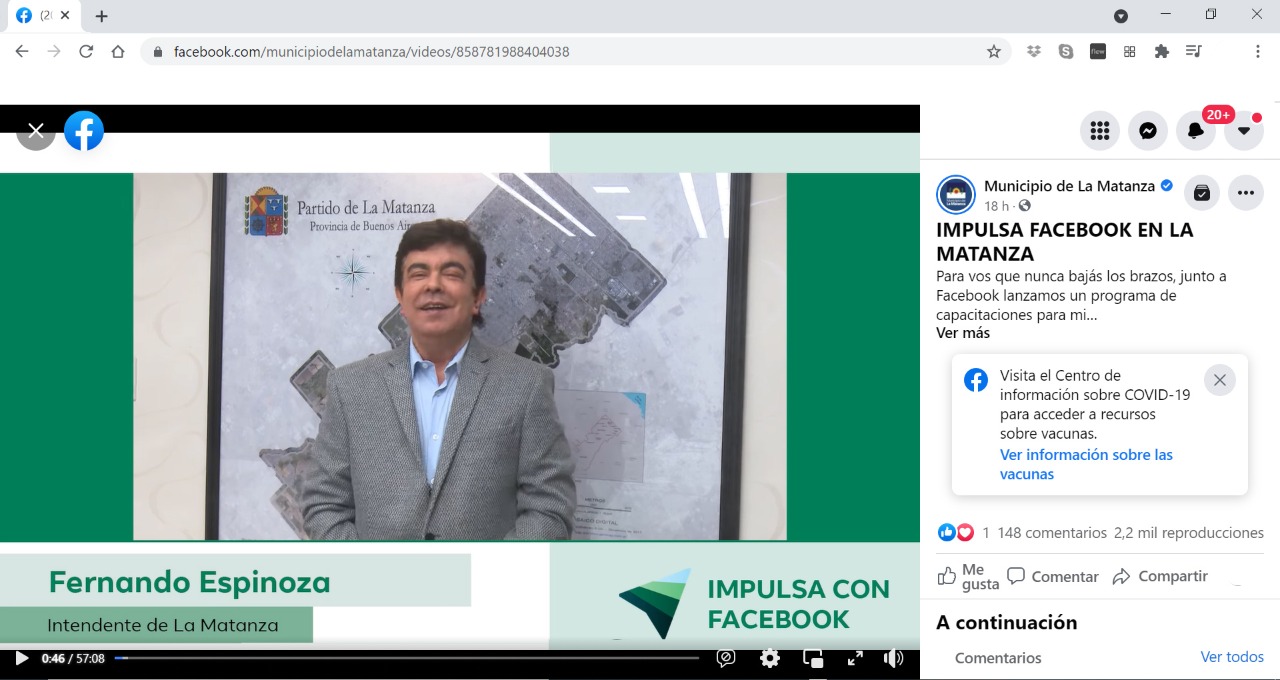The width and height of the screenshot is (1280, 680).
Task: Click the public globe privacy icon
Action: point(1024,206)
